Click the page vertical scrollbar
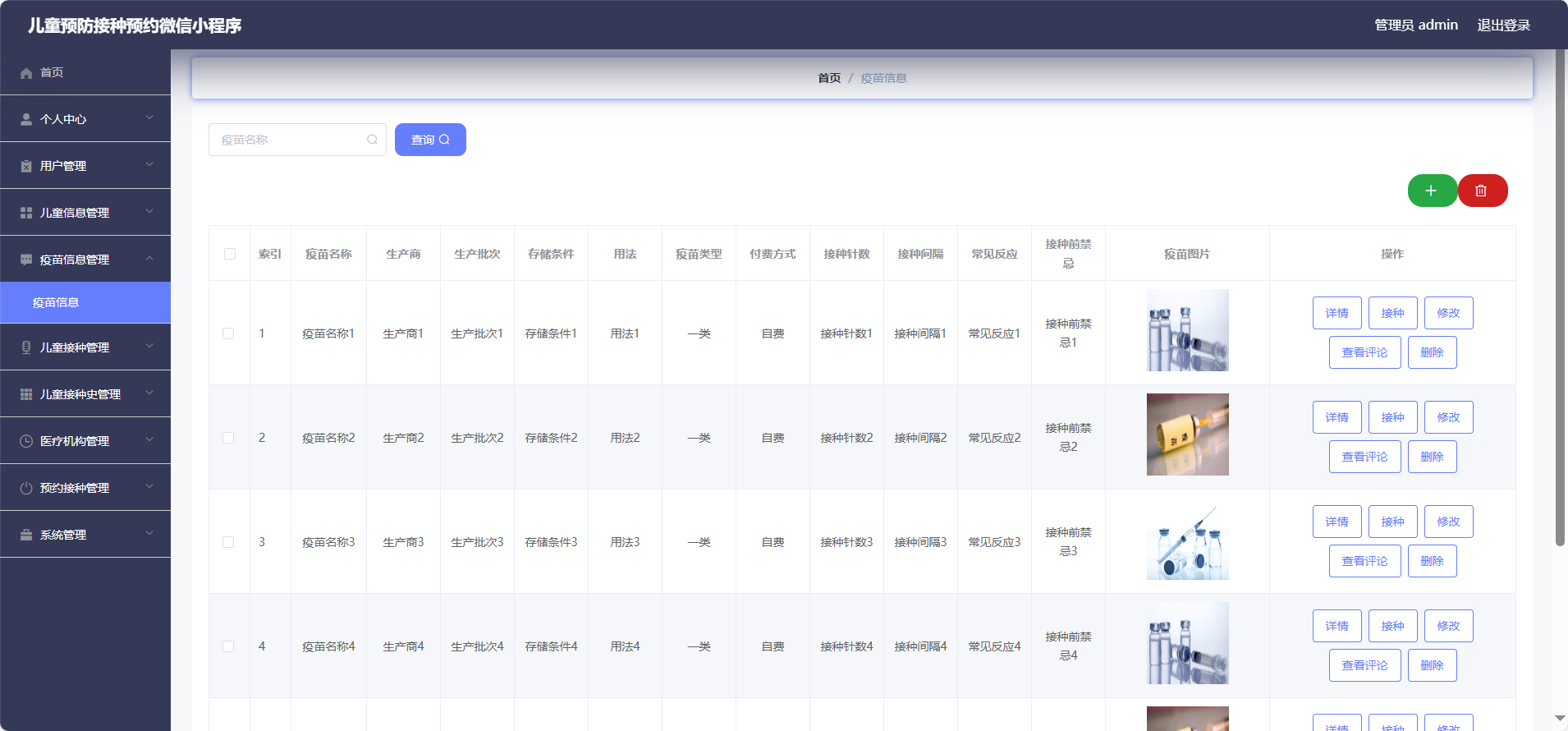The image size is (1568, 731). point(1561,297)
